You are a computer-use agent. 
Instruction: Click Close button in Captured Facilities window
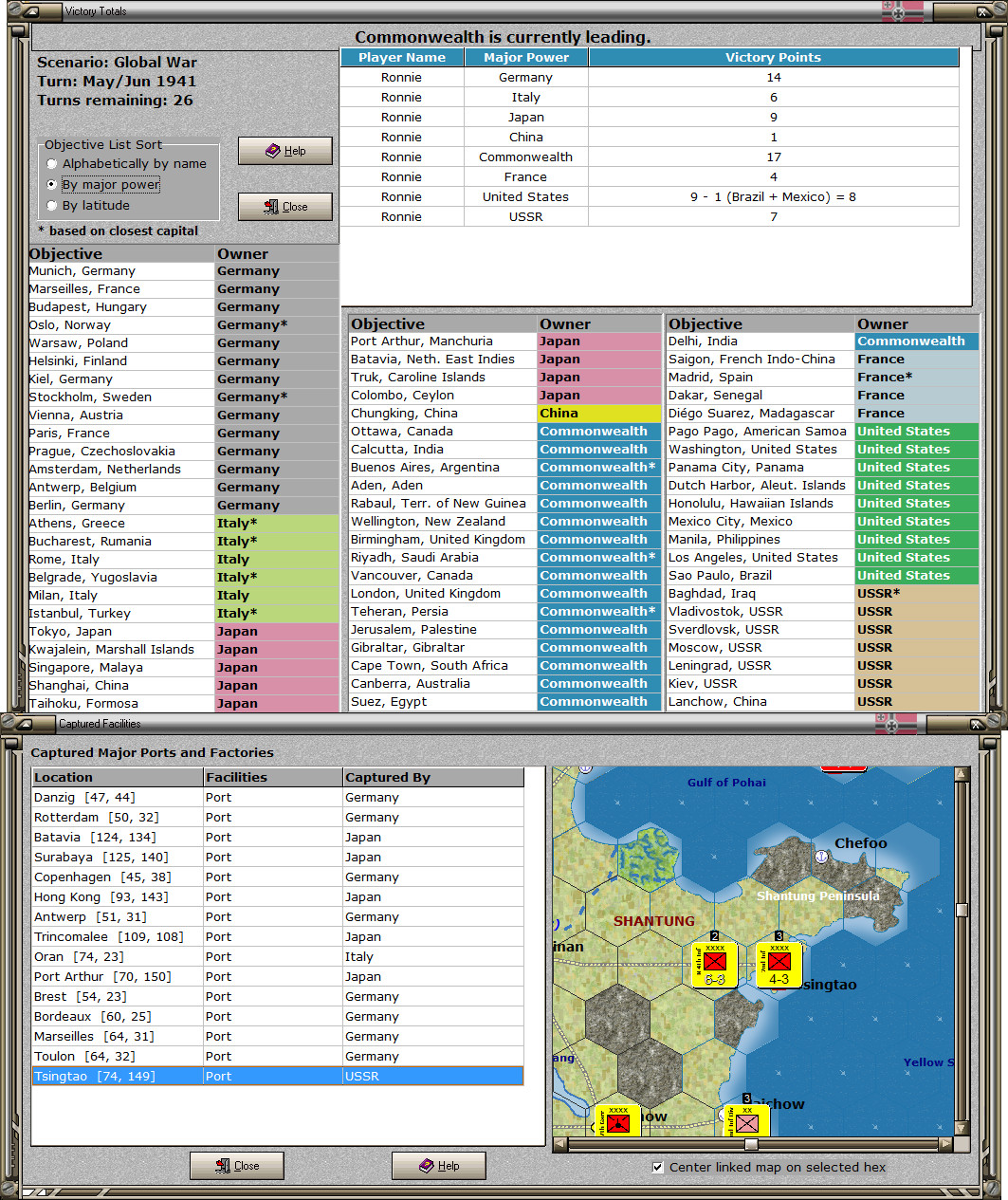(x=237, y=1166)
